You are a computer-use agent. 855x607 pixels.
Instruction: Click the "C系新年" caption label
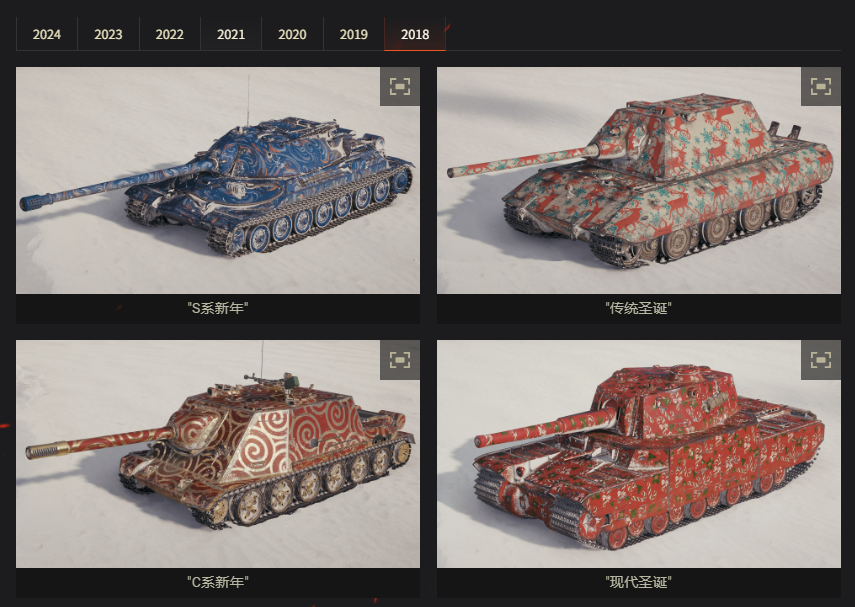click(x=218, y=582)
